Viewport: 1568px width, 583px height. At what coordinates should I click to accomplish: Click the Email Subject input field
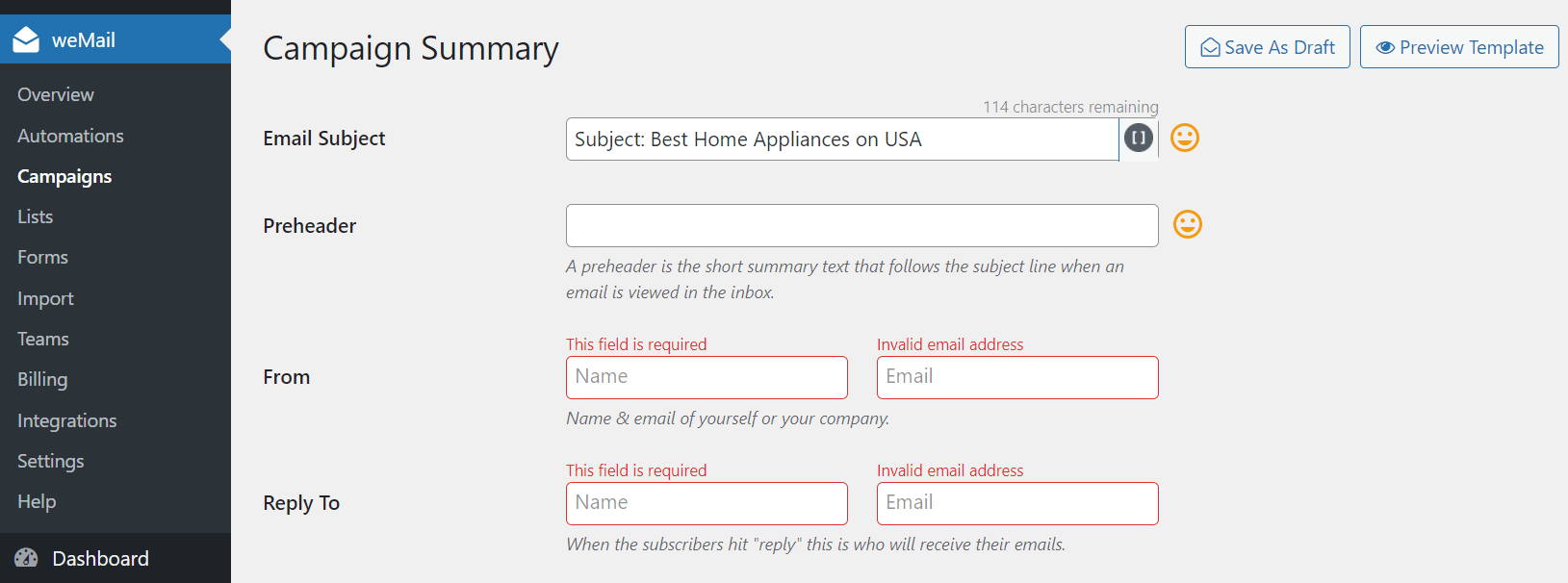(x=840, y=139)
